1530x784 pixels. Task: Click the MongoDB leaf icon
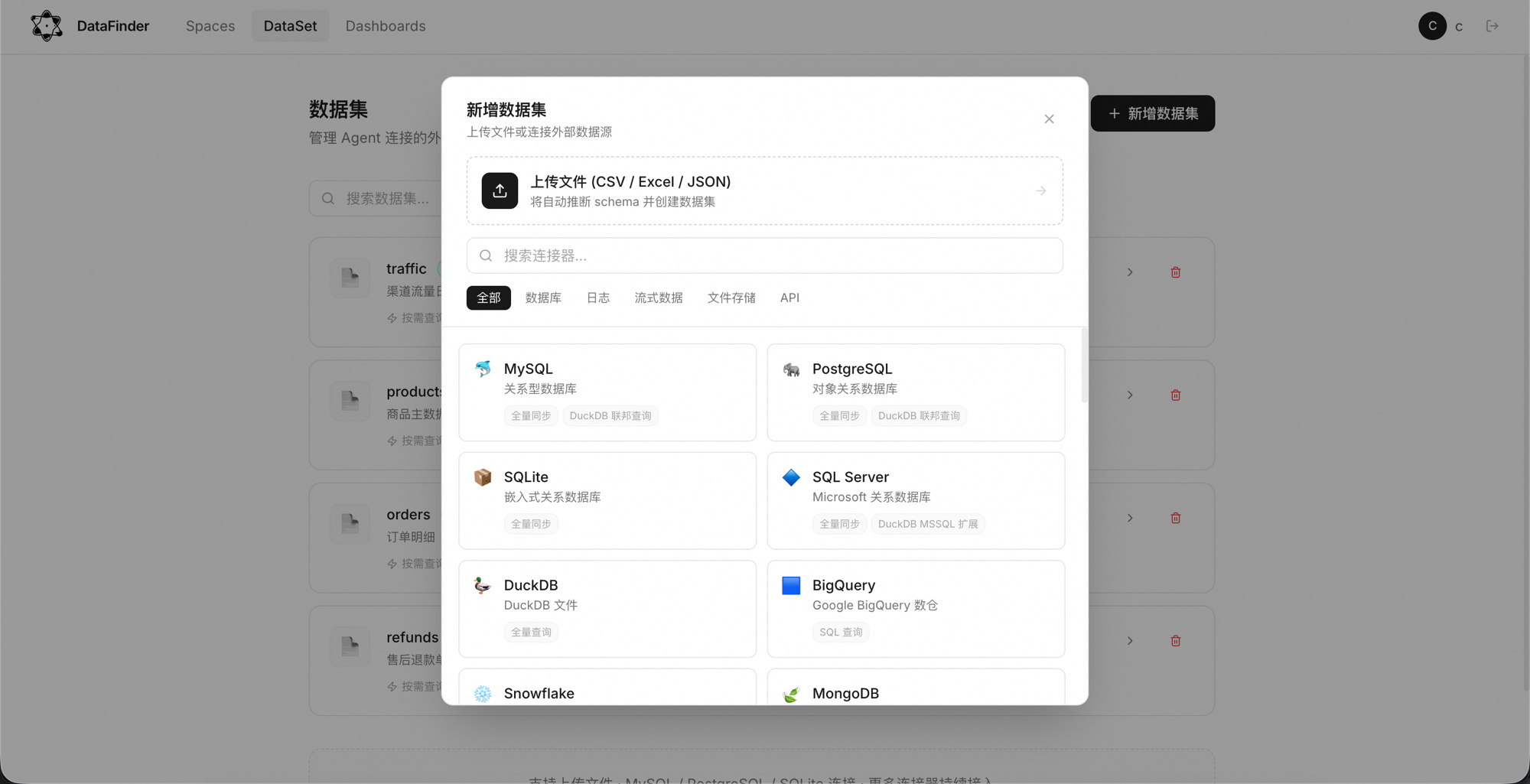pyautogui.click(x=791, y=694)
